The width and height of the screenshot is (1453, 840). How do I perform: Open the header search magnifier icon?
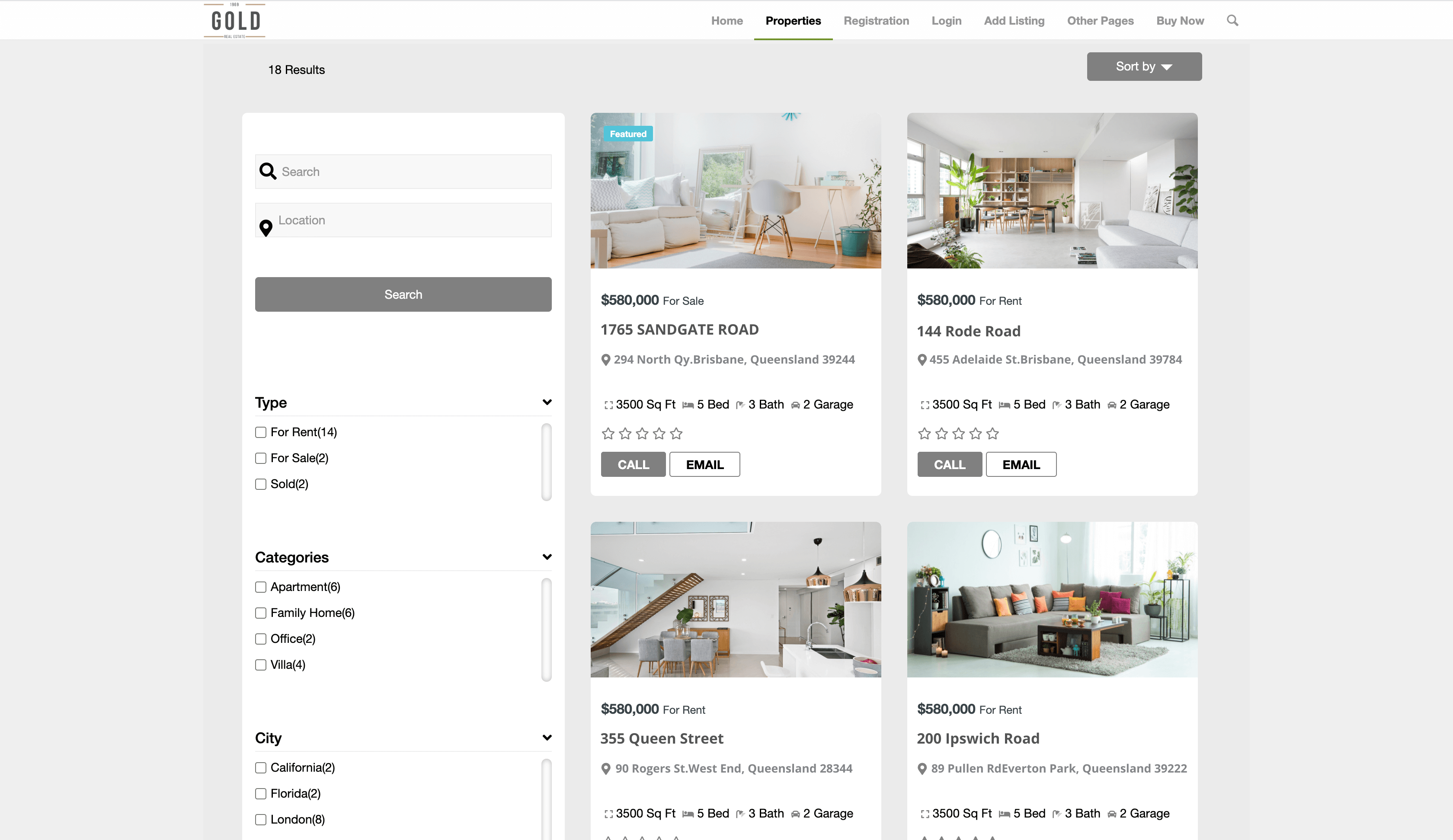pos(1232,21)
